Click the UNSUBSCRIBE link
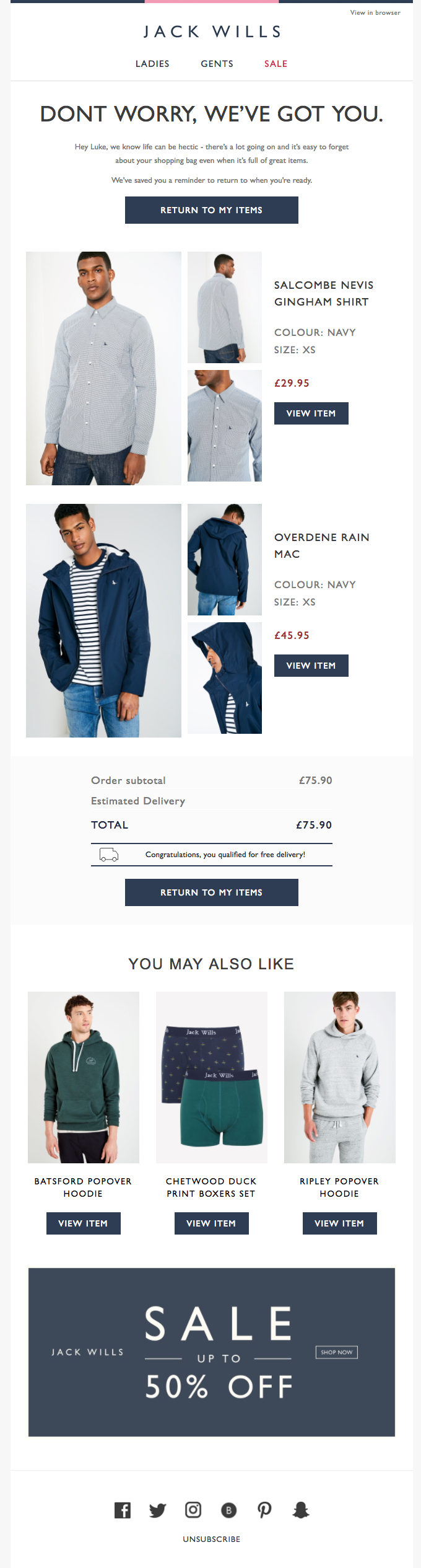Viewport: 421px width, 1568px height. click(211, 1539)
